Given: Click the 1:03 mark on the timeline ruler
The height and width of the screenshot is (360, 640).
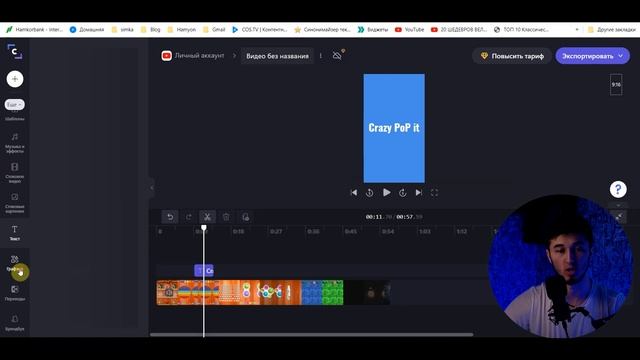Looking at the screenshot, I should (424, 231).
